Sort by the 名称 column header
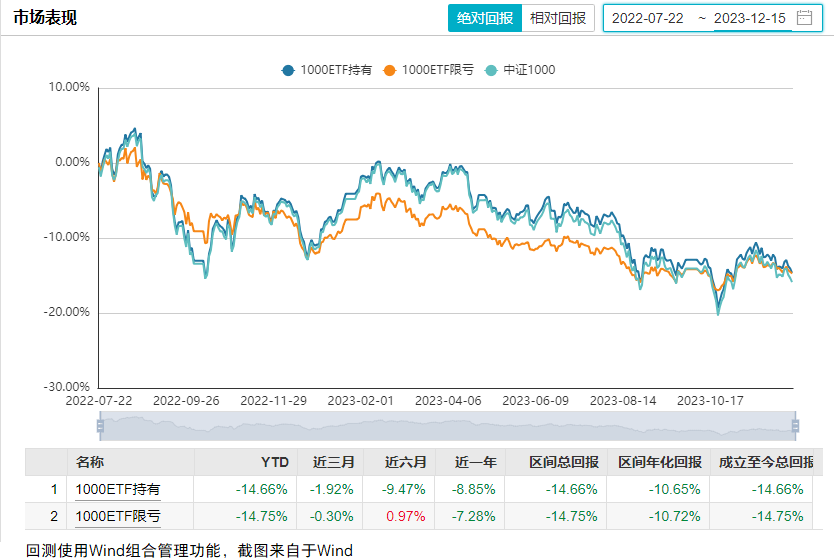This screenshot has height=559, width=834. tap(90, 462)
